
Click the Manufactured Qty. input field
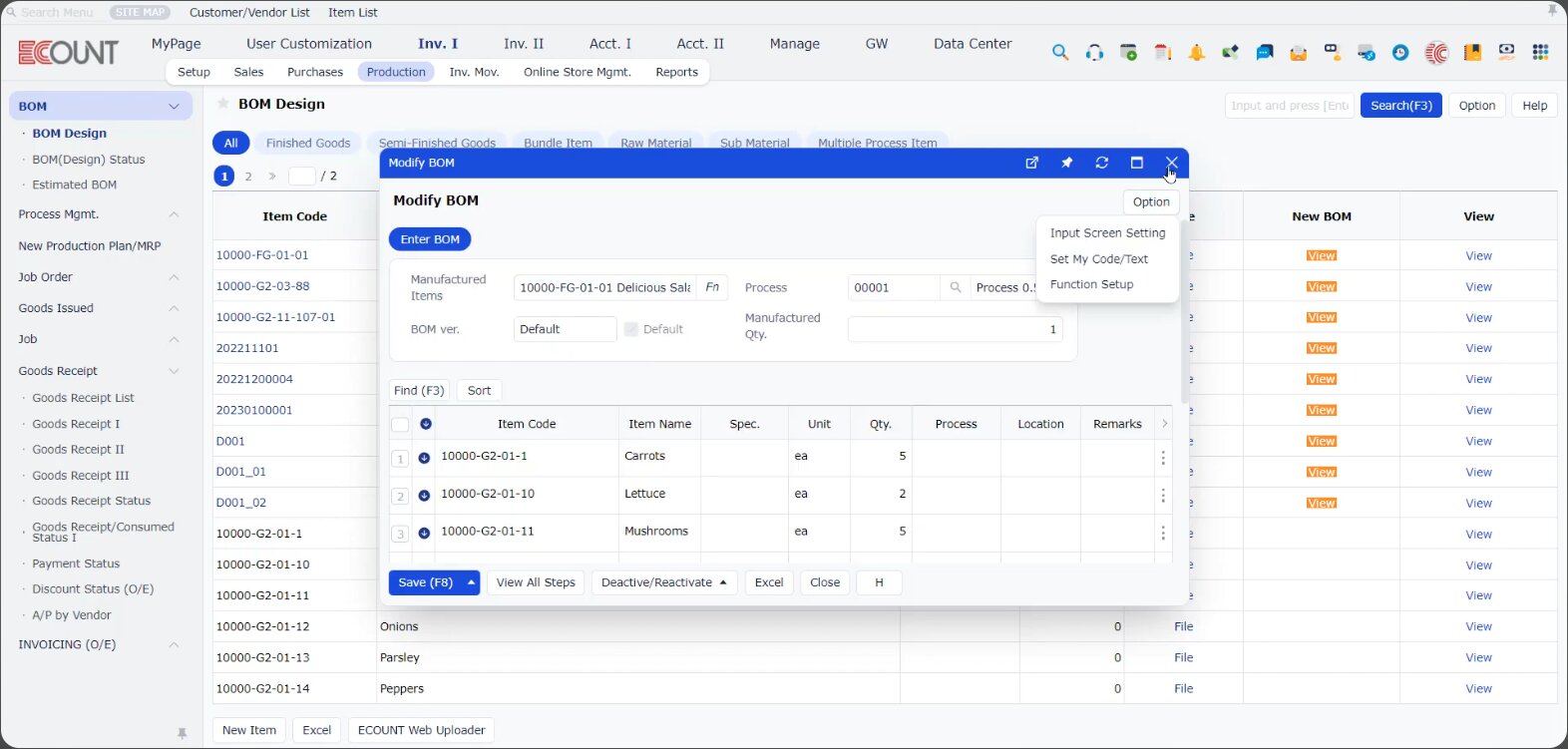point(954,329)
